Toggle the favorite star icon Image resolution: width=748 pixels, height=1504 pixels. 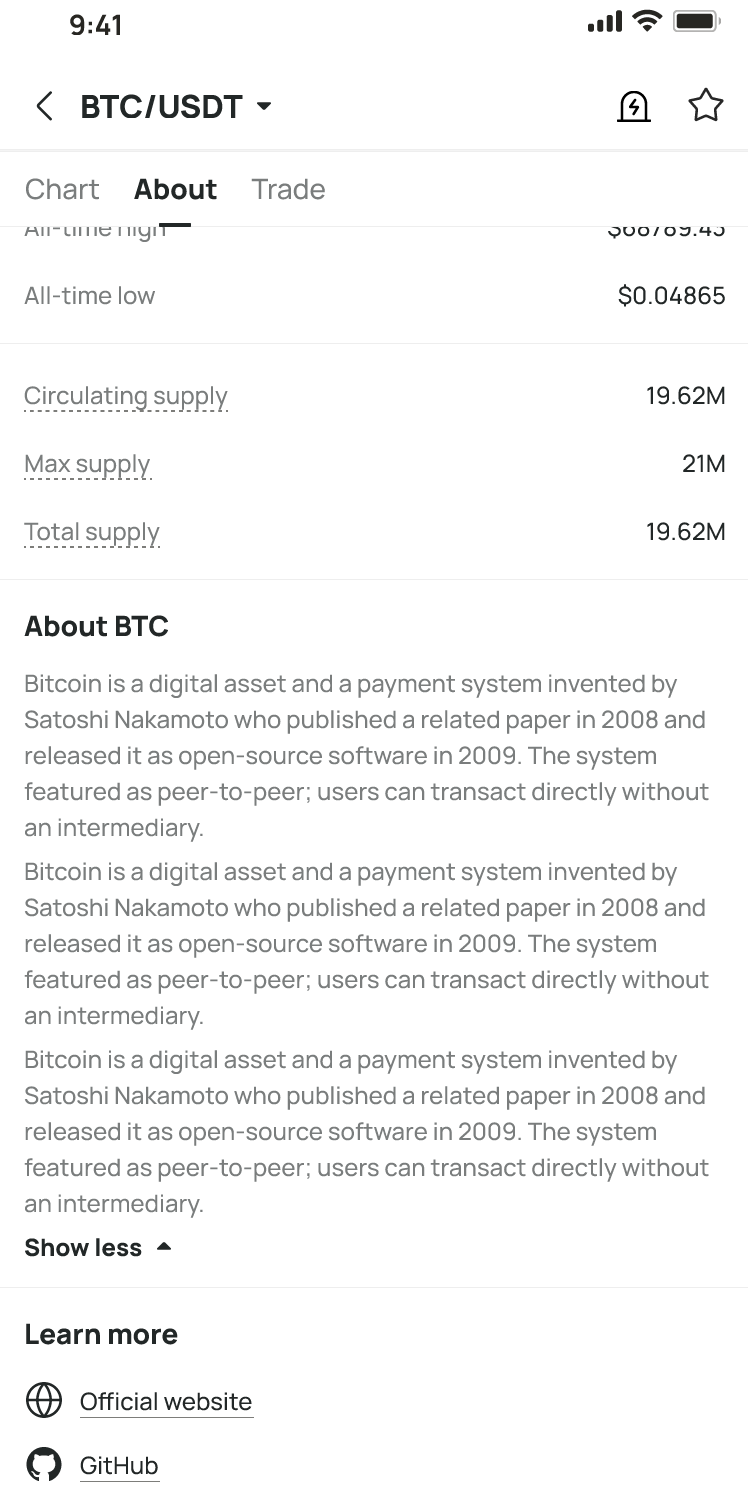click(x=706, y=105)
